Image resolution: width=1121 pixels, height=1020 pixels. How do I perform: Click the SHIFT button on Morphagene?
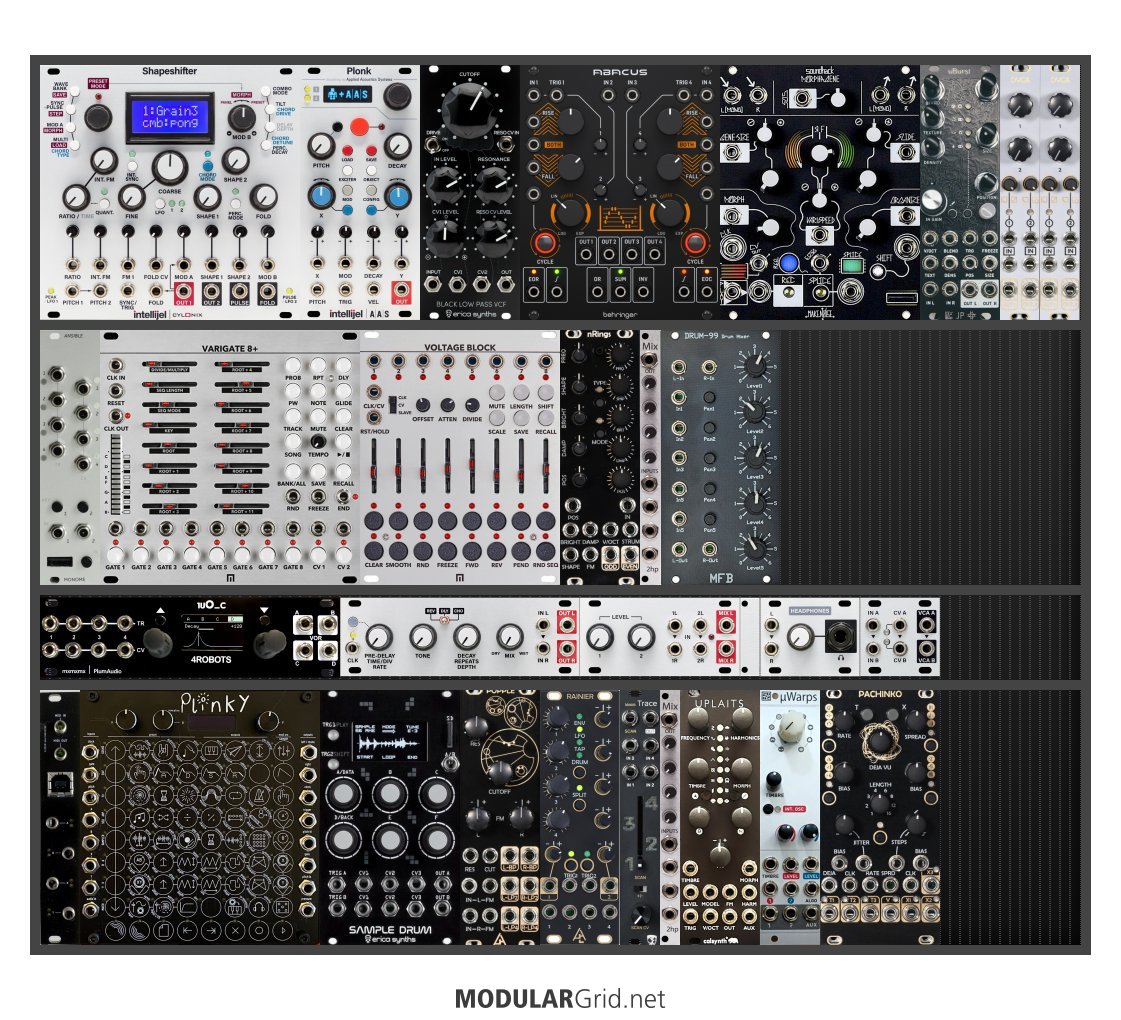[x=877, y=272]
